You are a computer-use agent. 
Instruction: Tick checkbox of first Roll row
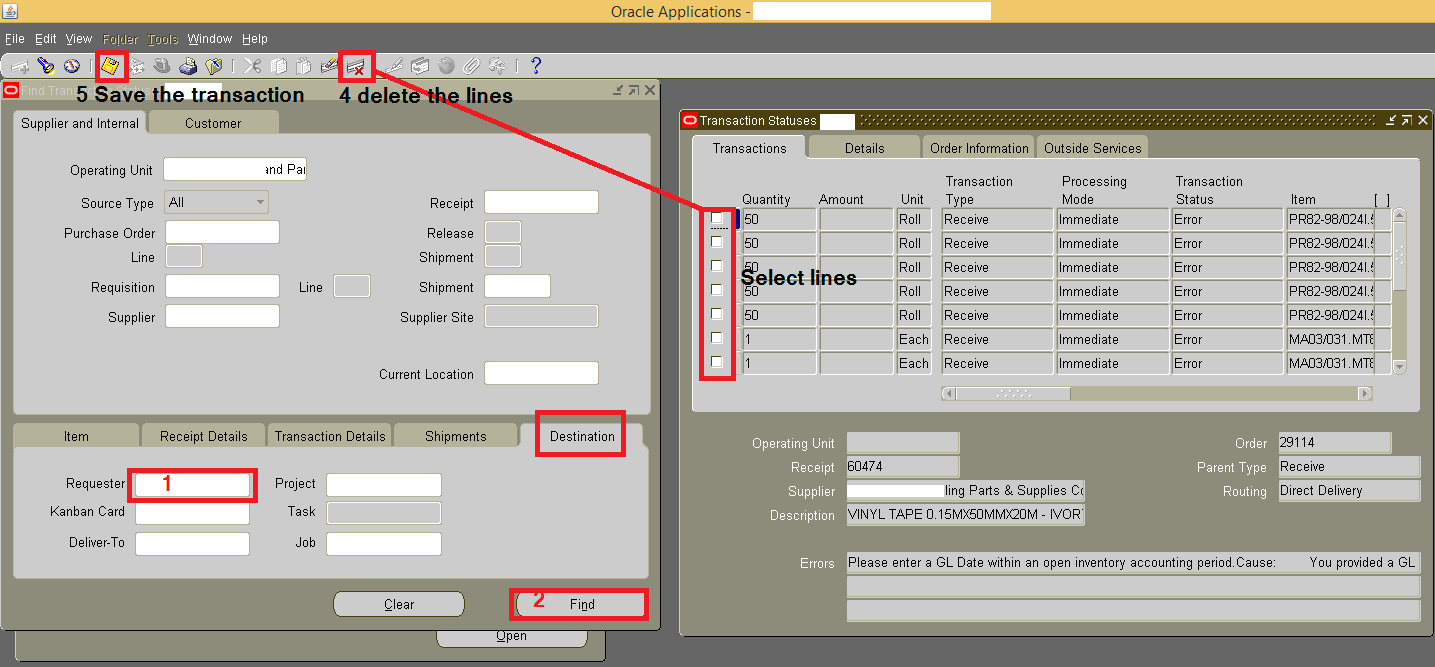(x=717, y=218)
